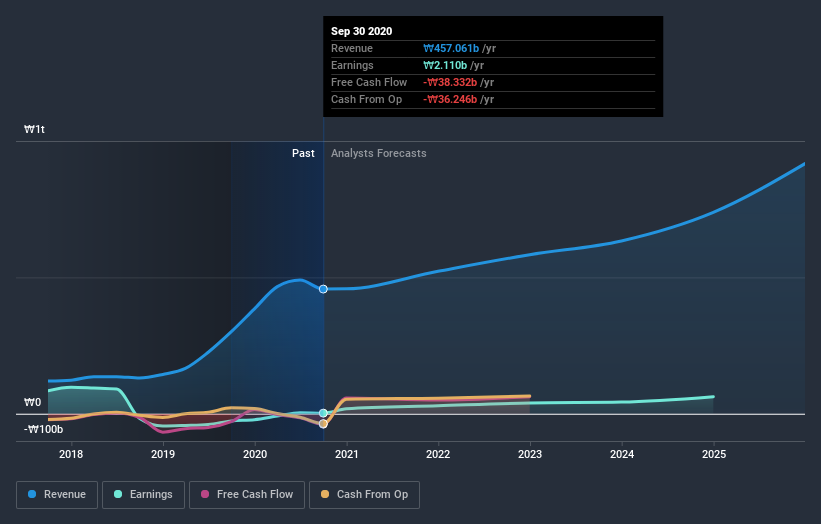Click the Revenue row label in tooltip
821x524 pixels.
point(352,48)
